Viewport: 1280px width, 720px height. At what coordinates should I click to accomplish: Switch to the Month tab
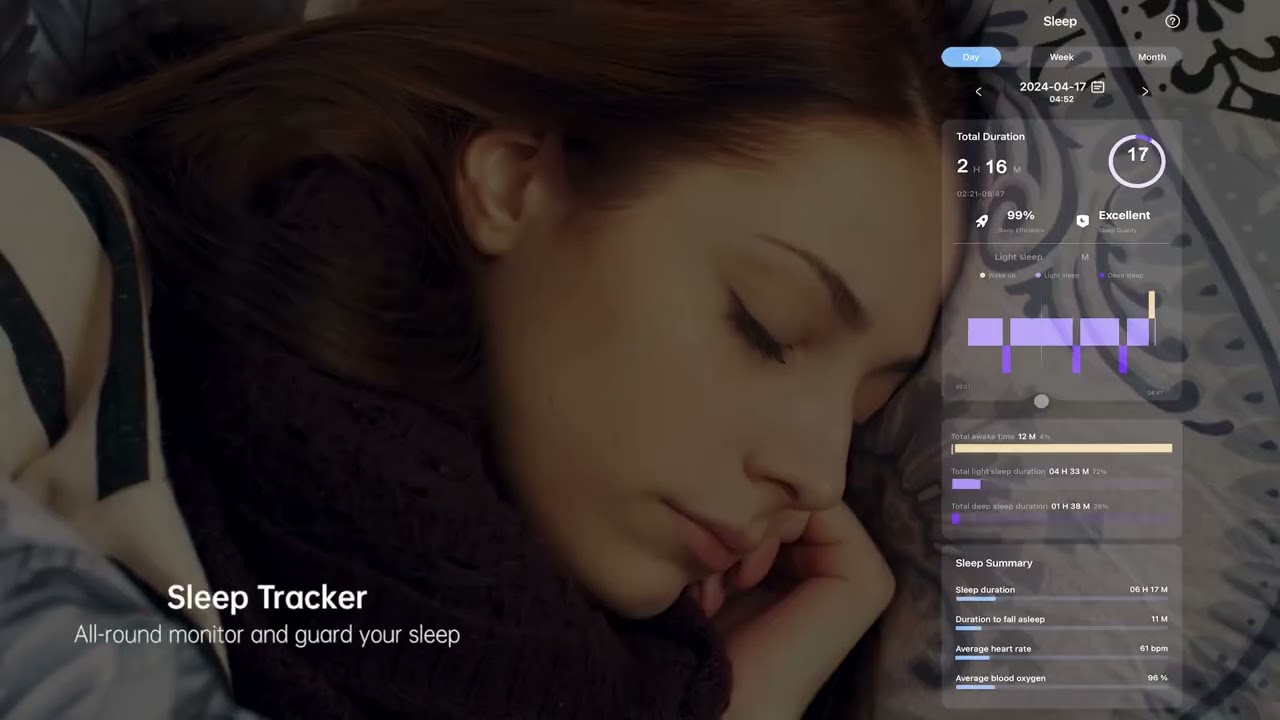click(x=1152, y=57)
